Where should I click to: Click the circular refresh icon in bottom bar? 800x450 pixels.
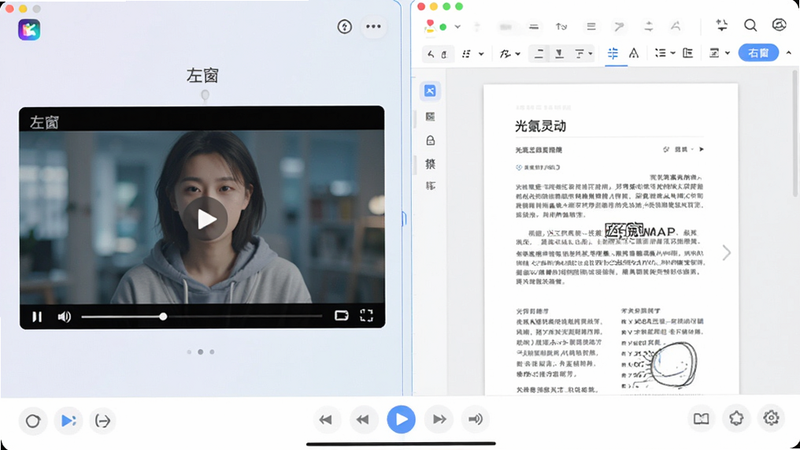click(33, 421)
